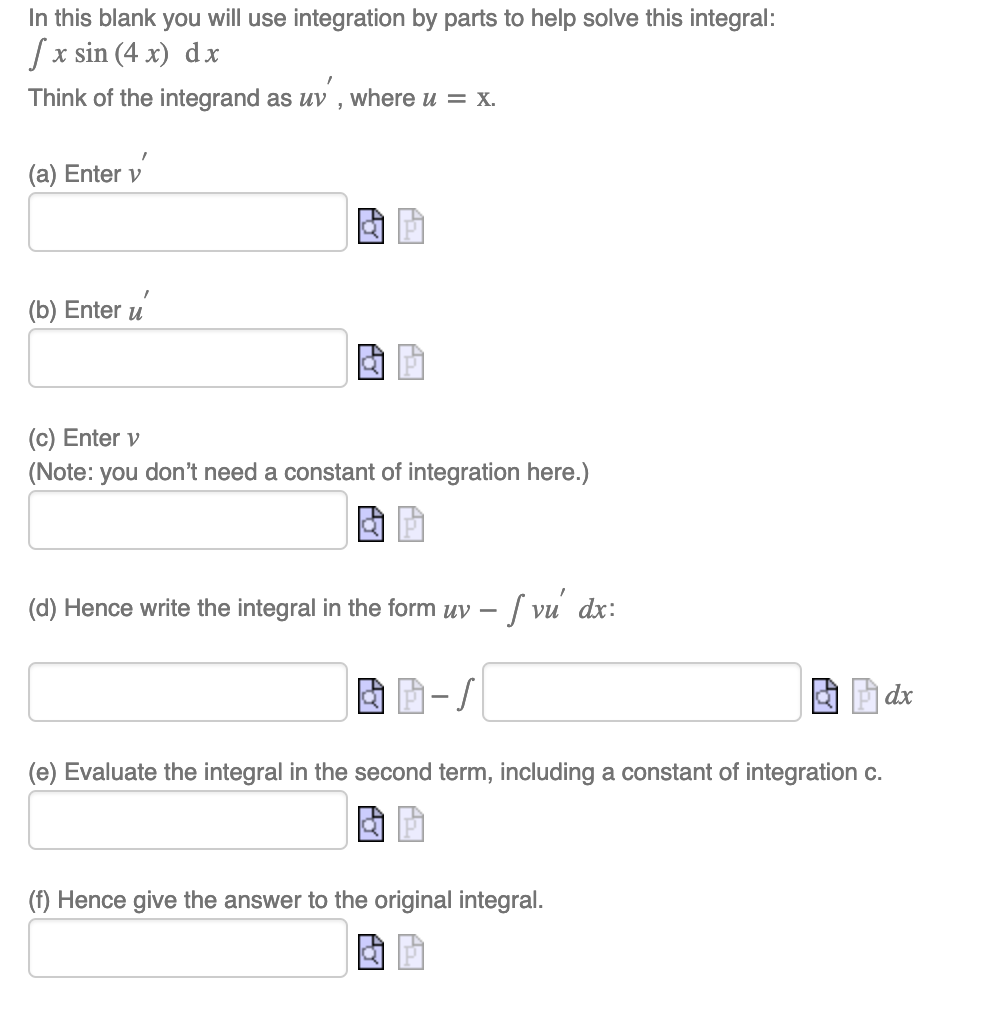Screen dimensions: 982x1014
Task: Click the answer box for u' in part (b)
Action: click(x=188, y=358)
